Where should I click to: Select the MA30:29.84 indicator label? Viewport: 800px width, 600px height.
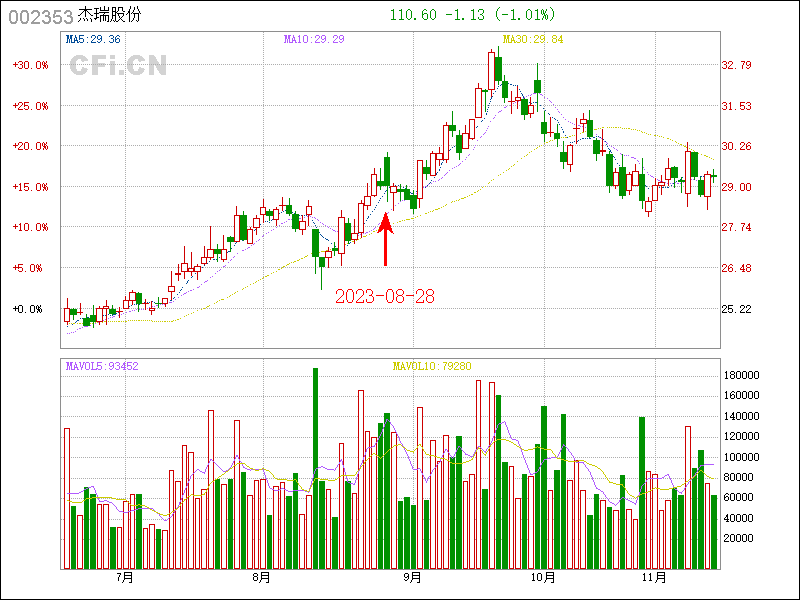pos(532,39)
